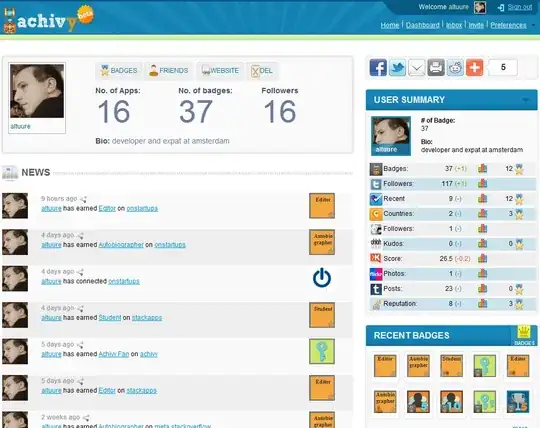
Task: Click chart icon in Photos row
Action: coord(482,273)
